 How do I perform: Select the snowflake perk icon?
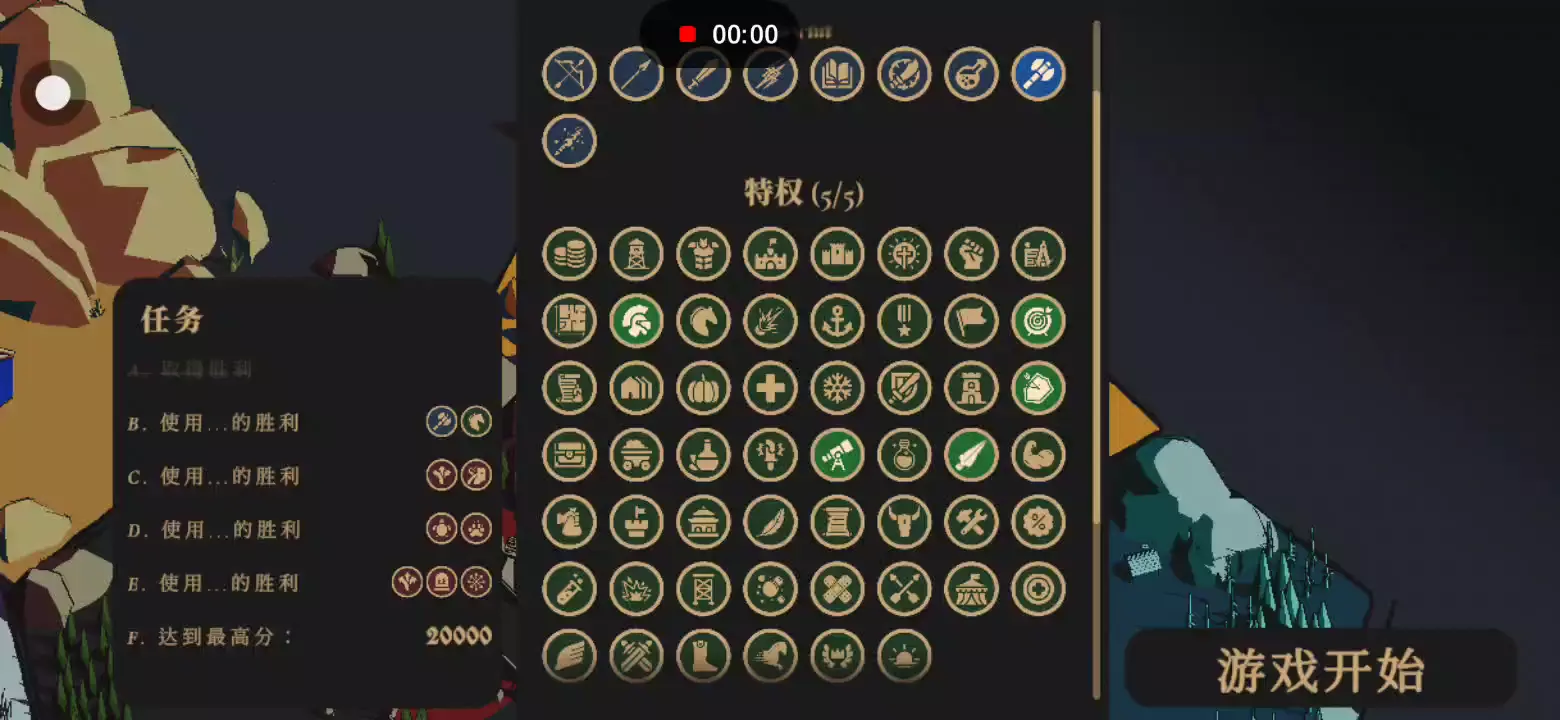point(837,388)
